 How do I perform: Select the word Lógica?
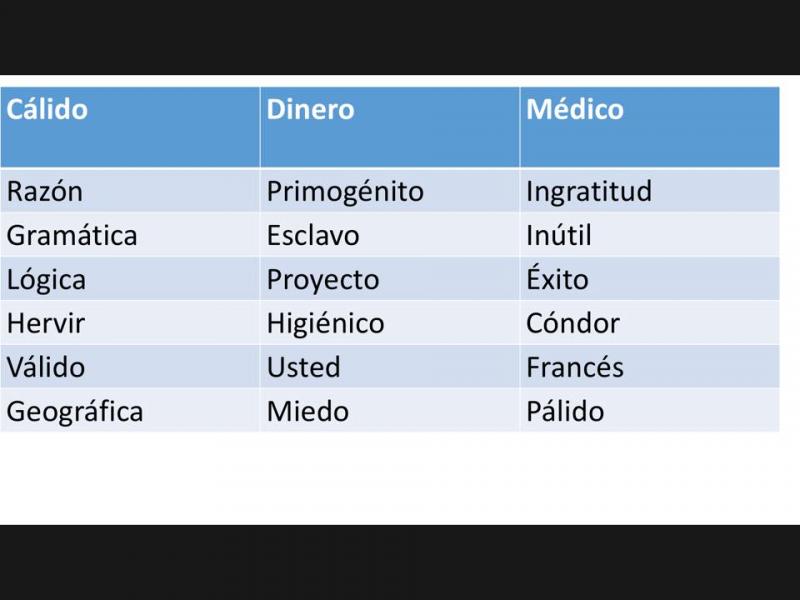[46, 280]
